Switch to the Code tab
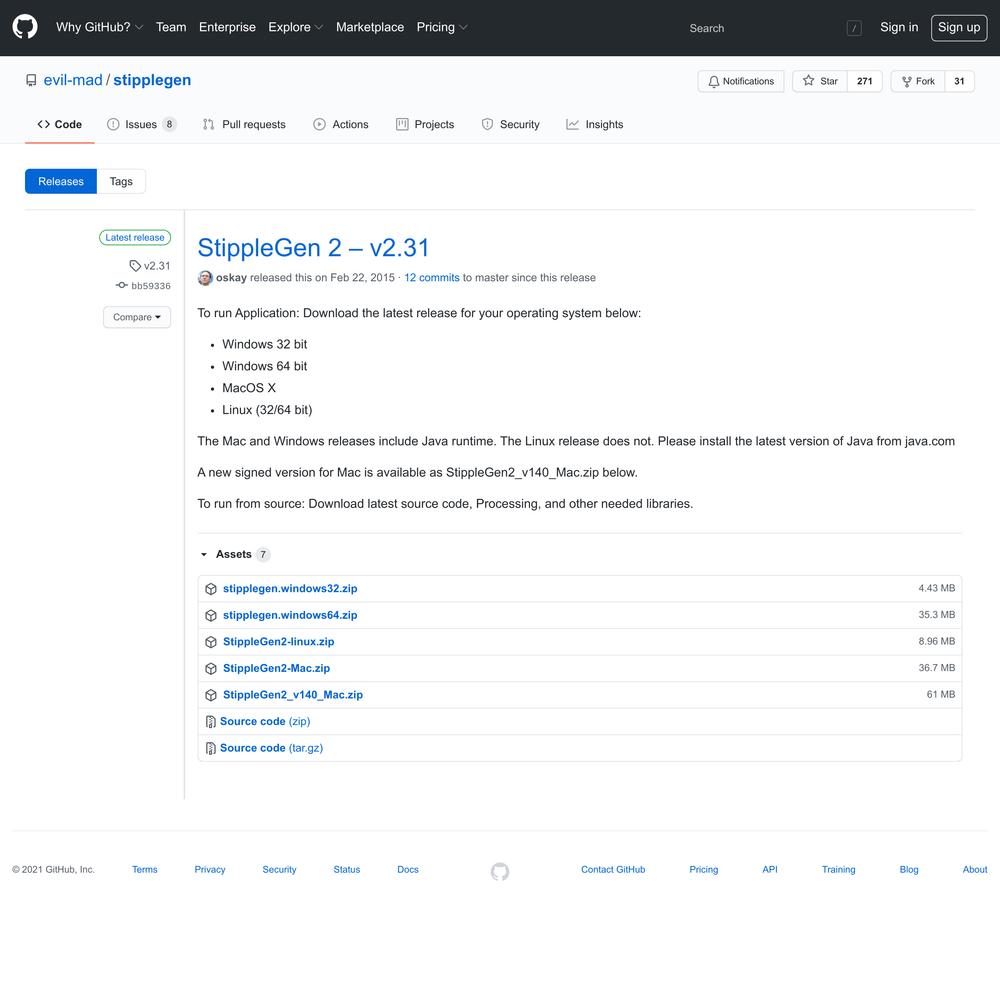Screen dimensions: 1000x1000 [x=59, y=124]
